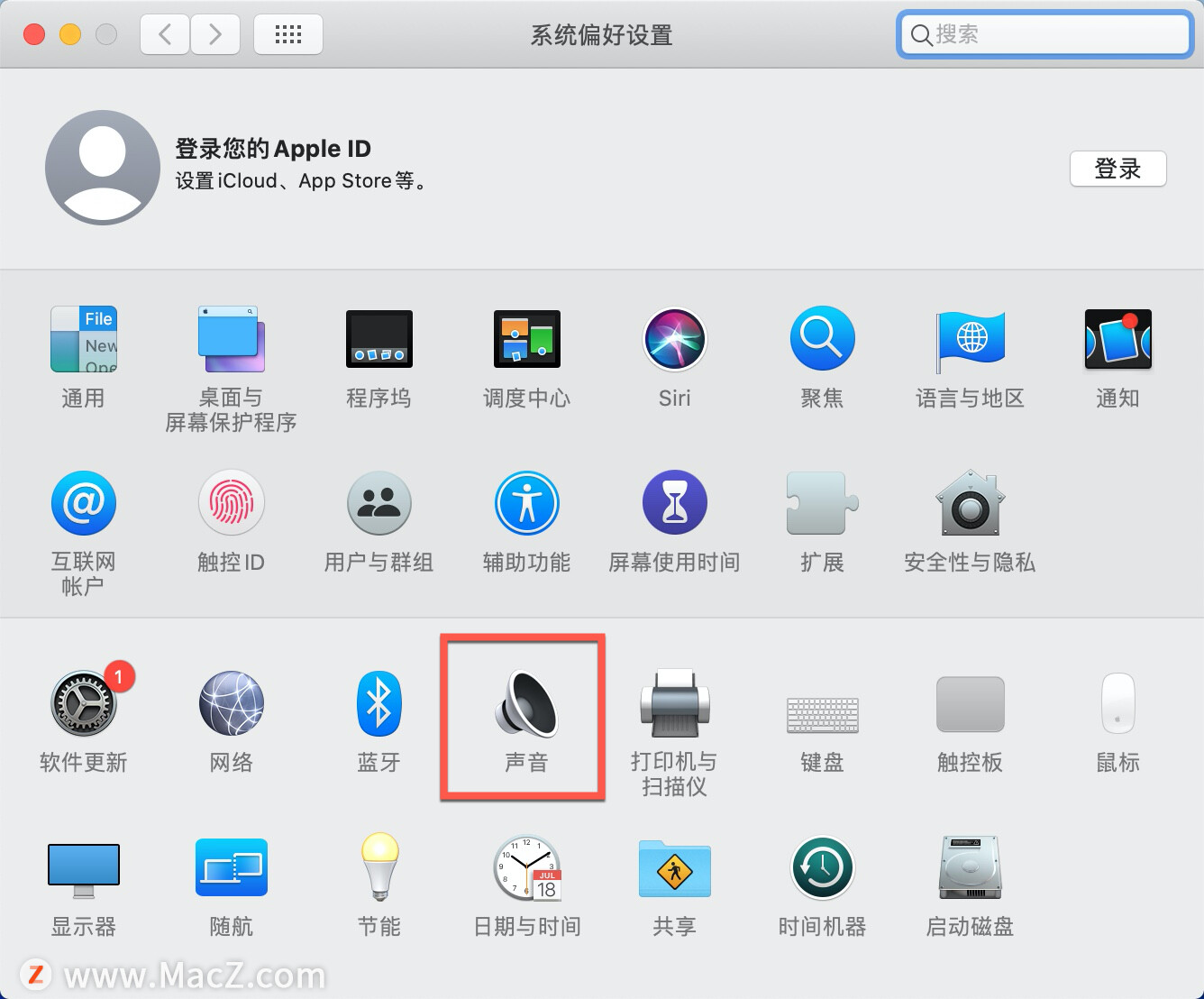Viewport: 1204px width, 999px height.
Task: Close window with the red button
Action: point(34,34)
